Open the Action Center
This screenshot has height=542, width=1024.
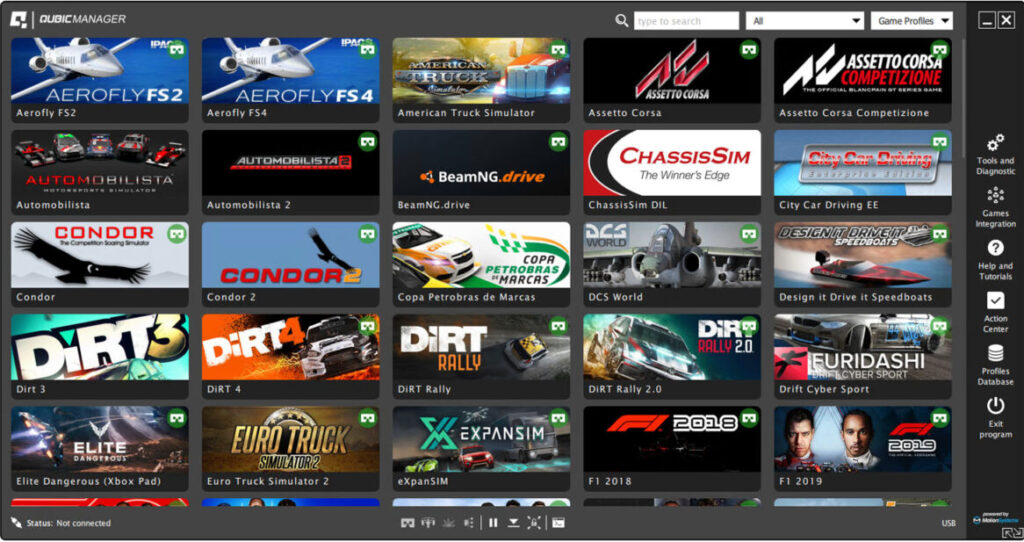tap(995, 312)
